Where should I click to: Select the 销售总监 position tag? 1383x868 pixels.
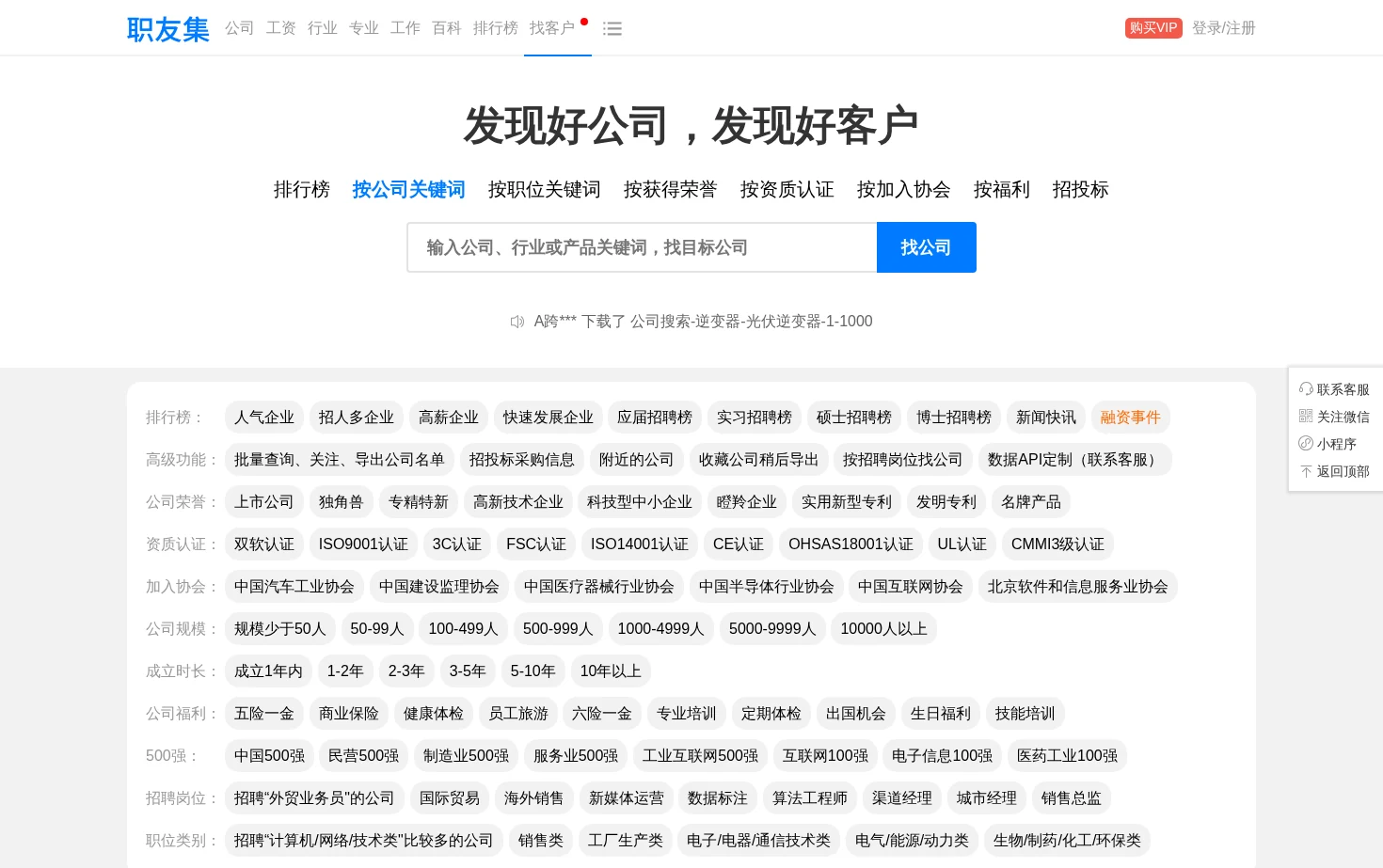point(1072,798)
